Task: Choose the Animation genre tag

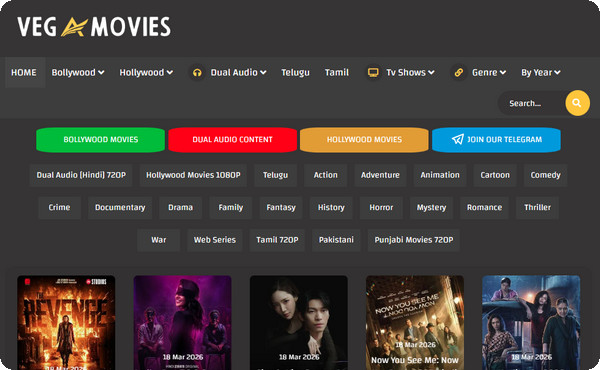Action: click(440, 175)
